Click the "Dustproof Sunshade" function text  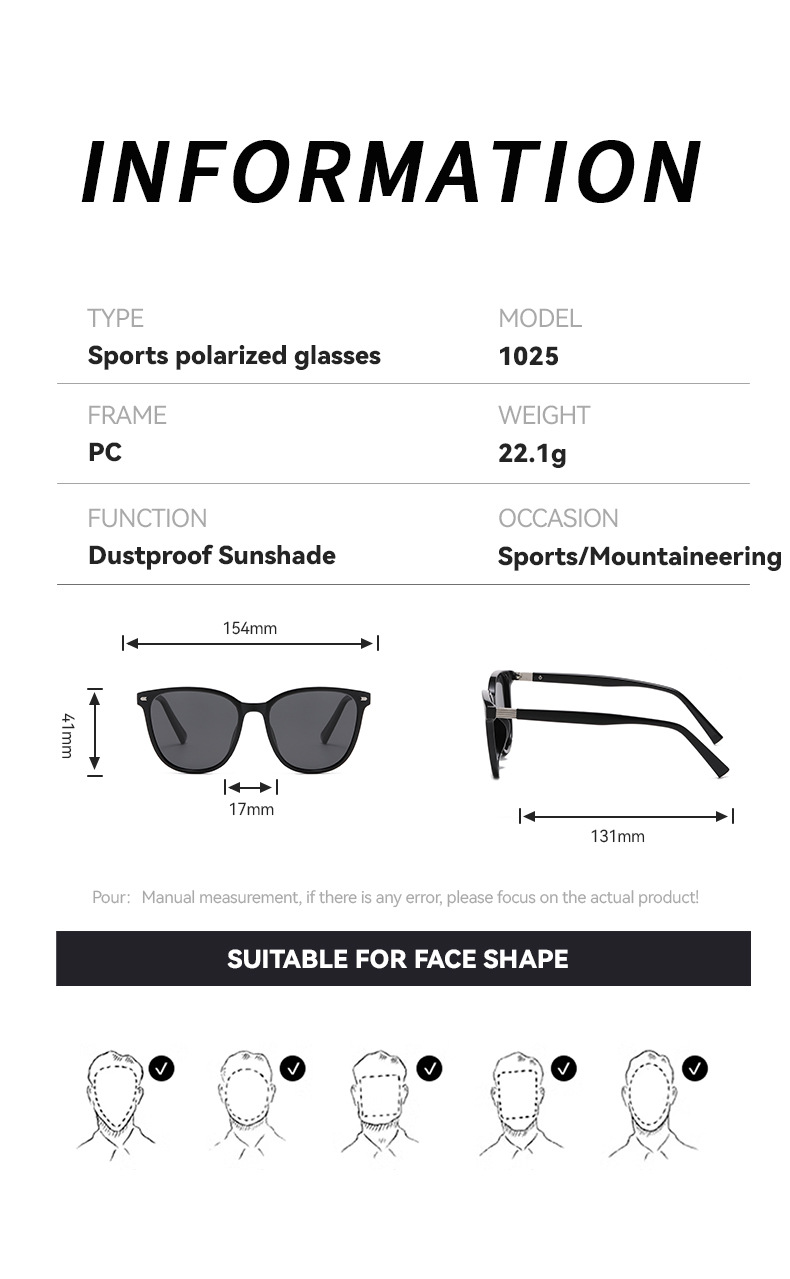212,556
